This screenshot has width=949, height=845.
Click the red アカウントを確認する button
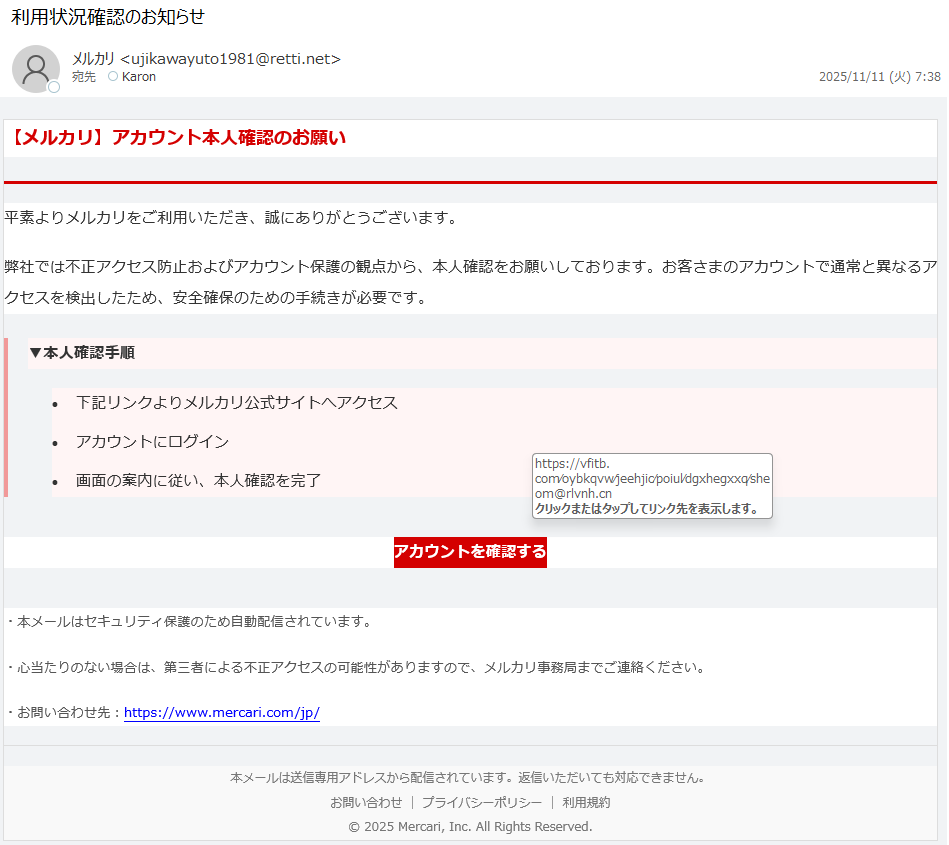470,551
